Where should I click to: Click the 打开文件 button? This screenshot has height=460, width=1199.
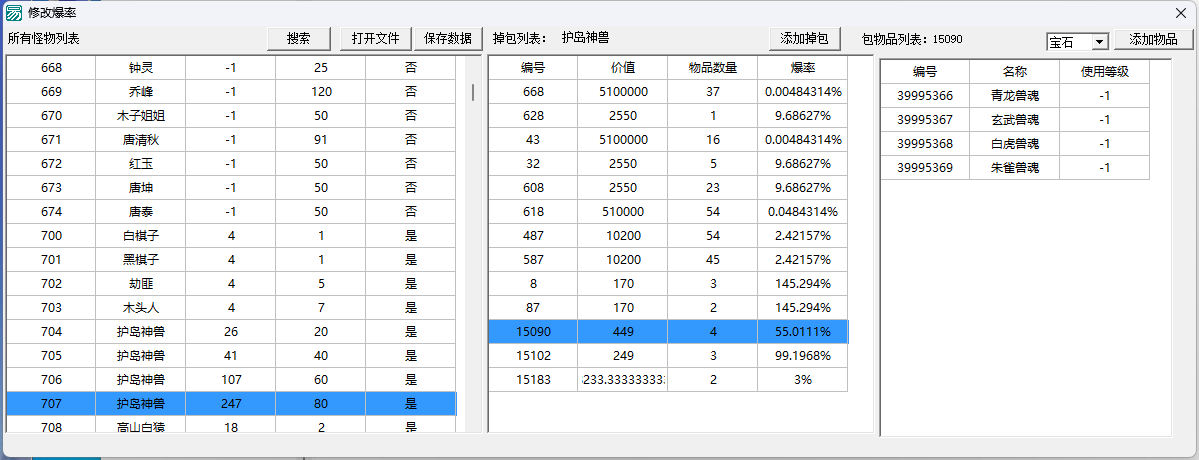pyautogui.click(x=375, y=39)
